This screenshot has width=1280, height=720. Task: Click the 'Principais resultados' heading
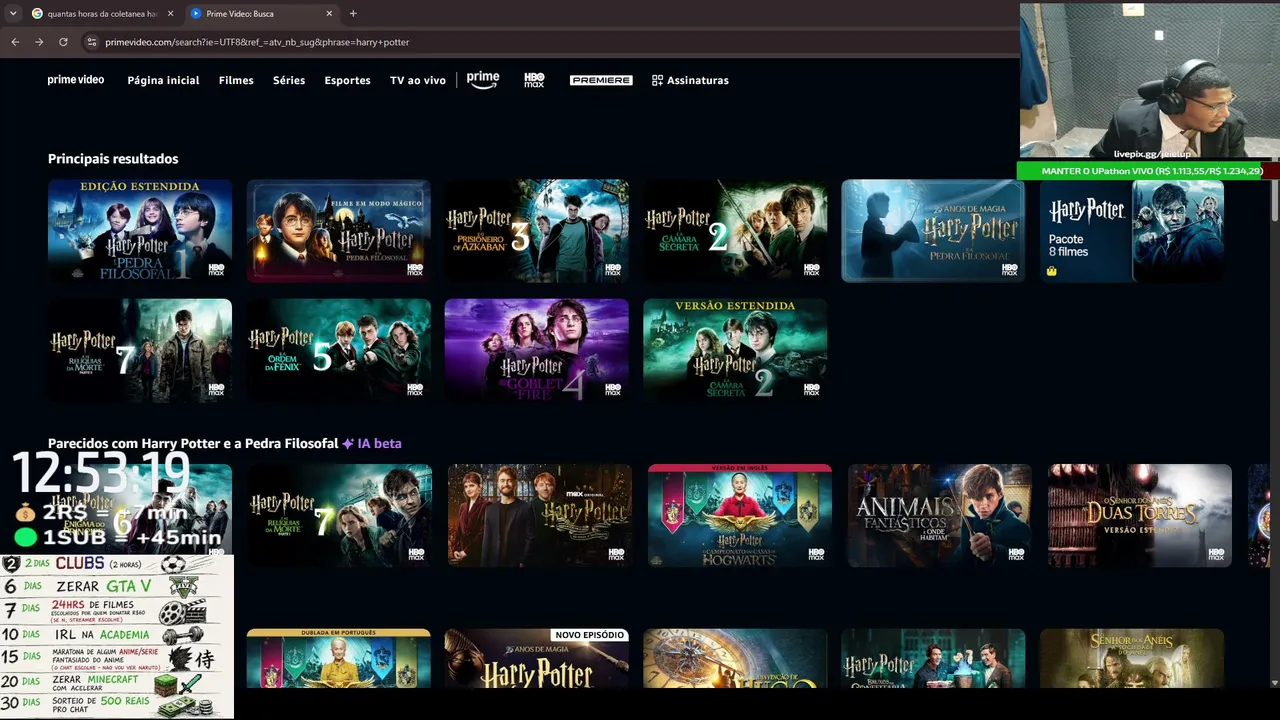coord(113,159)
